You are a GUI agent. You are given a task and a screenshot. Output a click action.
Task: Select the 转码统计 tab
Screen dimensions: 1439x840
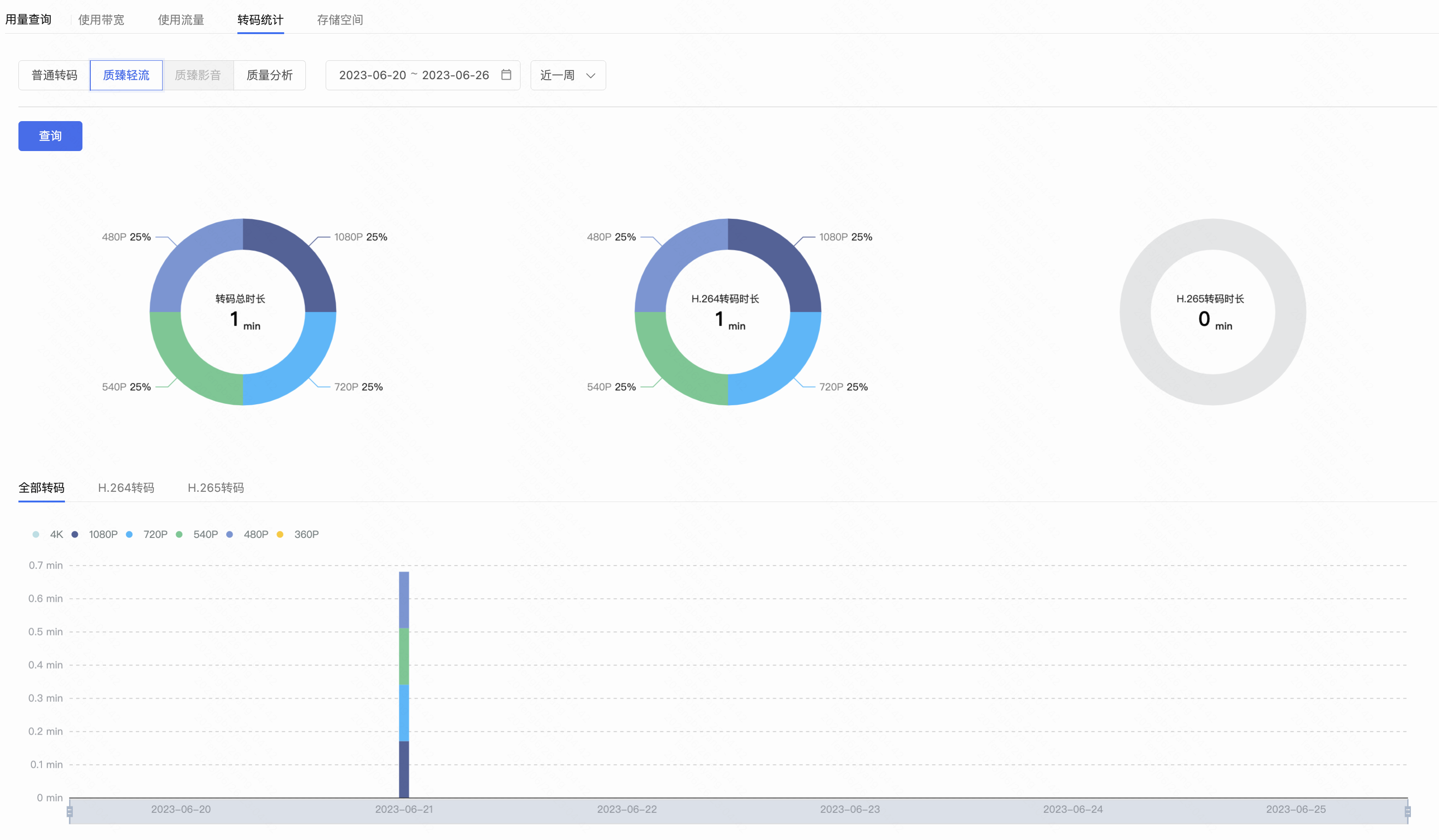(x=260, y=20)
